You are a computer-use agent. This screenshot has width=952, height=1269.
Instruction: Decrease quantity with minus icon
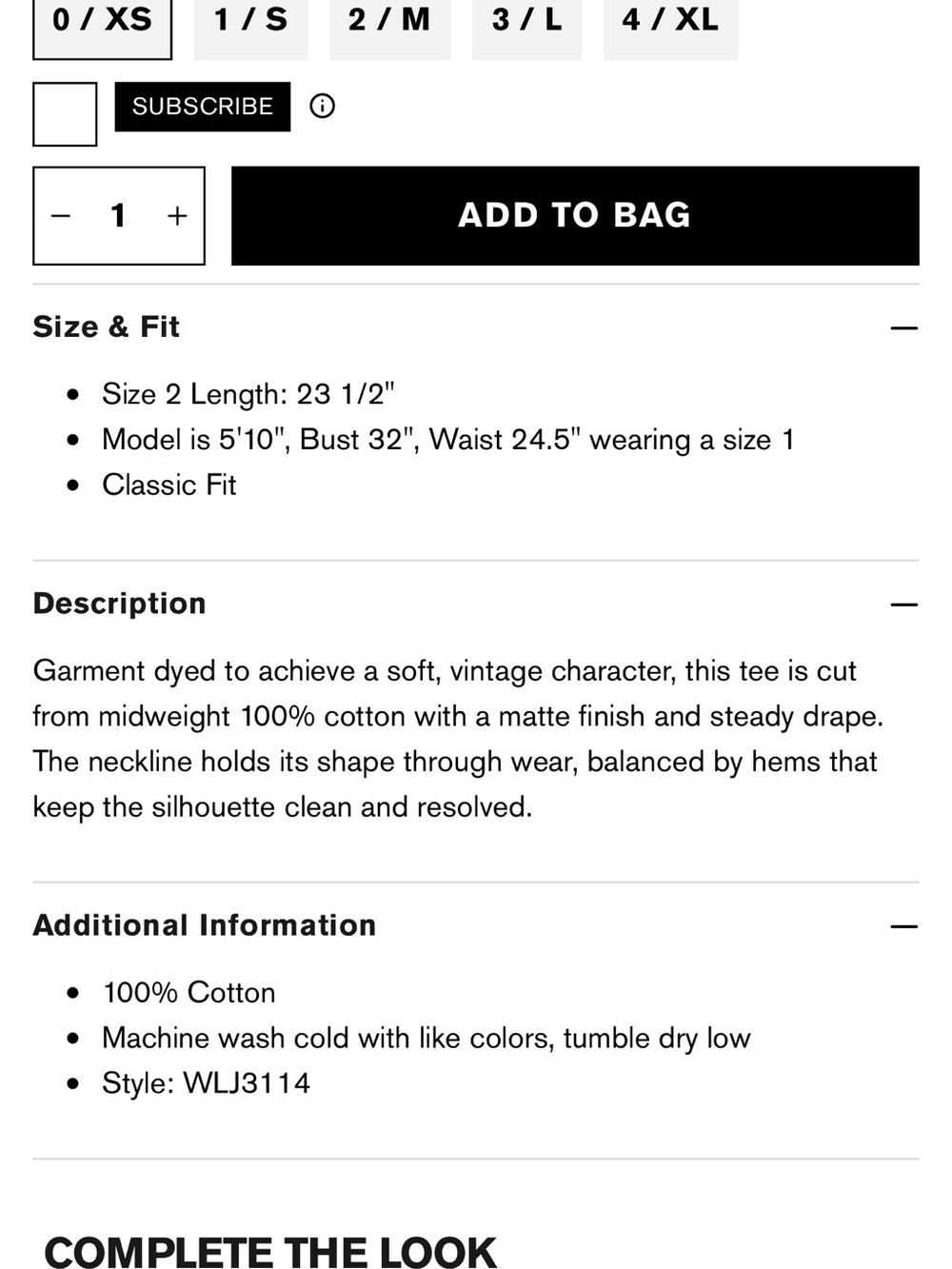point(61,216)
